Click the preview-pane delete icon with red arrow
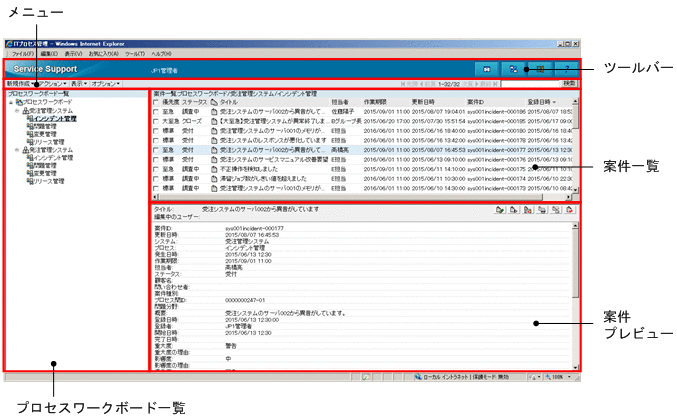 click(x=570, y=210)
